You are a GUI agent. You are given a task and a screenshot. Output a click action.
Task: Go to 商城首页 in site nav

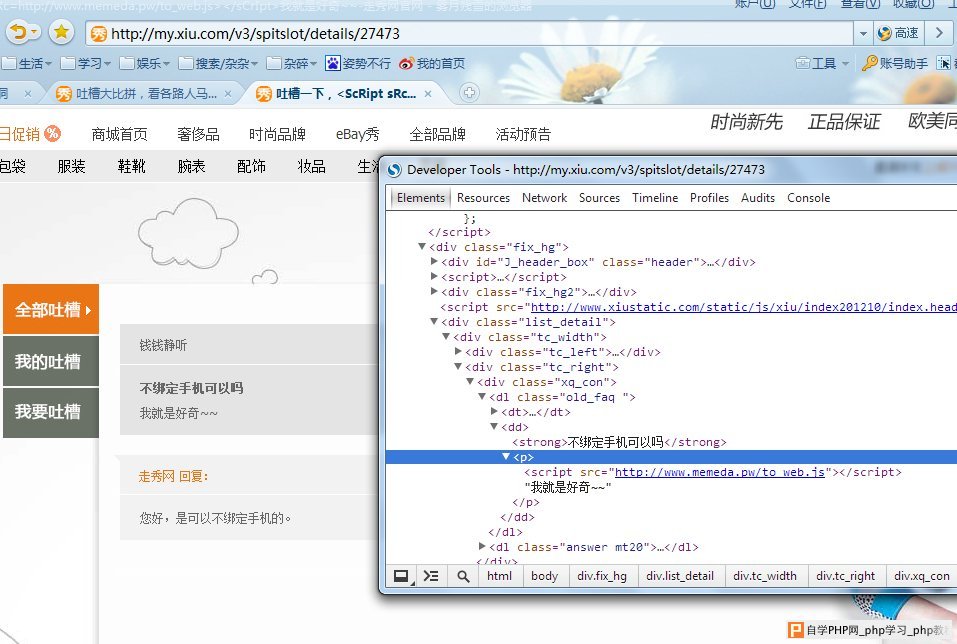120,134
